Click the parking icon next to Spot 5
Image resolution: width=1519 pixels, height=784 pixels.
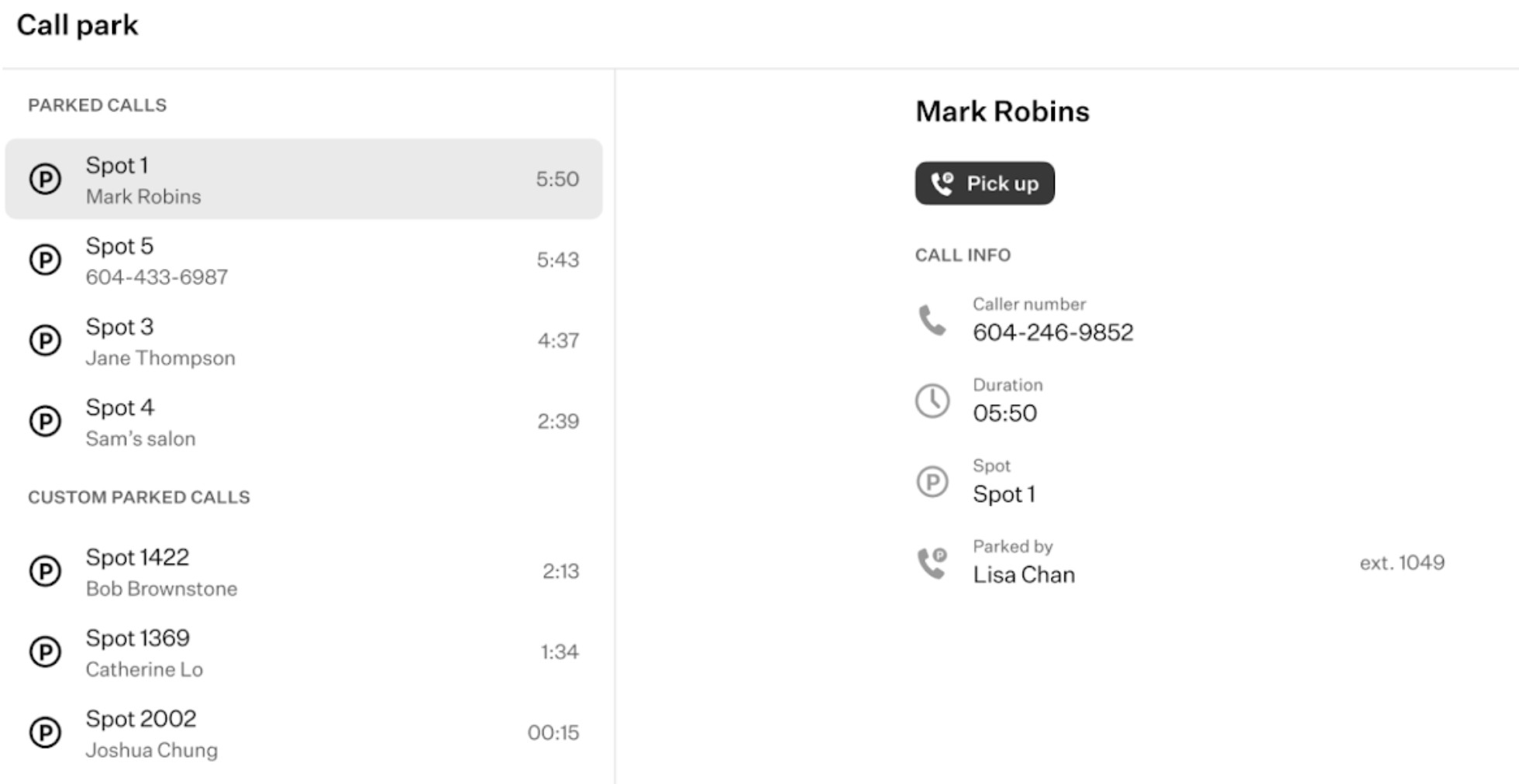[x=45, y=260]
